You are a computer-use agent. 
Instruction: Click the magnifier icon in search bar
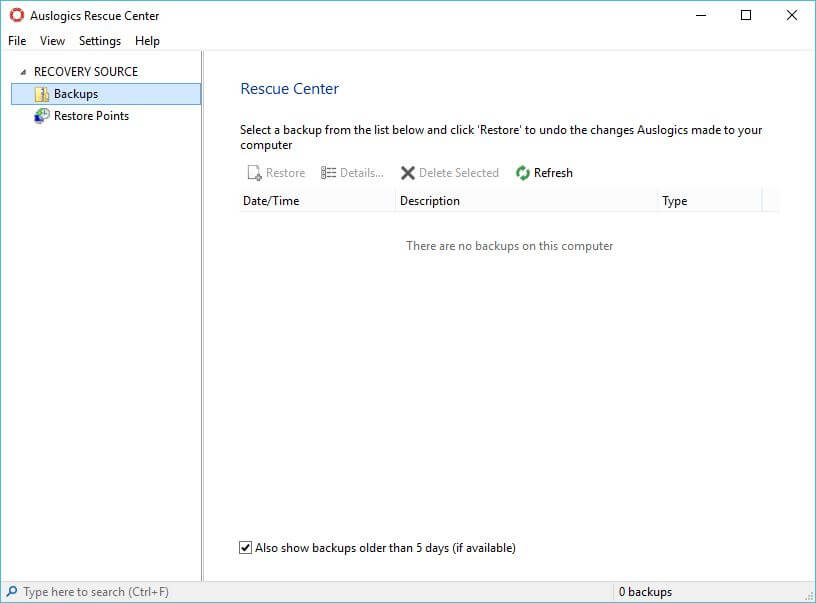pos(11,592)
